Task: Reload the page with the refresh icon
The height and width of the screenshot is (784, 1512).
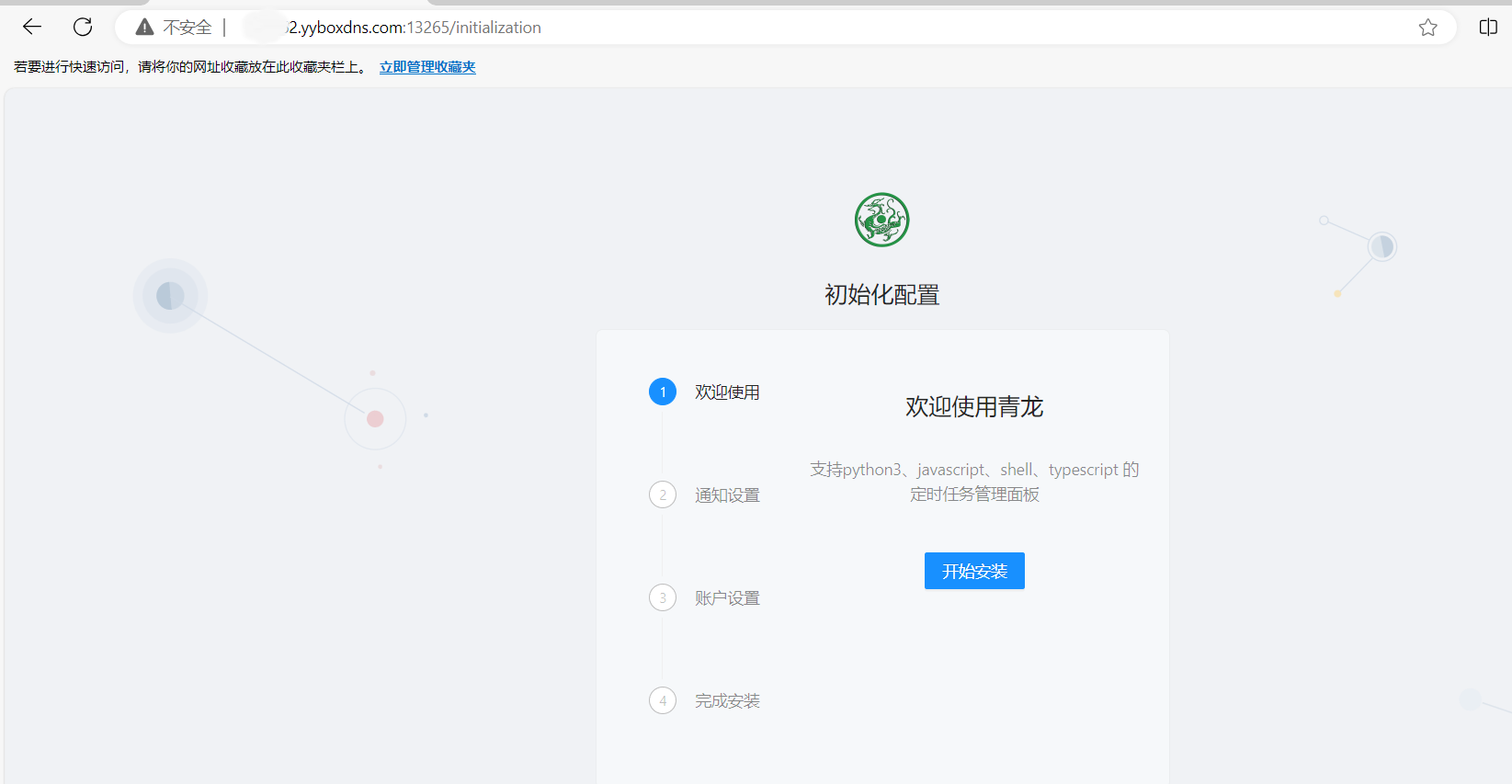Action: pyautogui.click(x=83, y=27)
